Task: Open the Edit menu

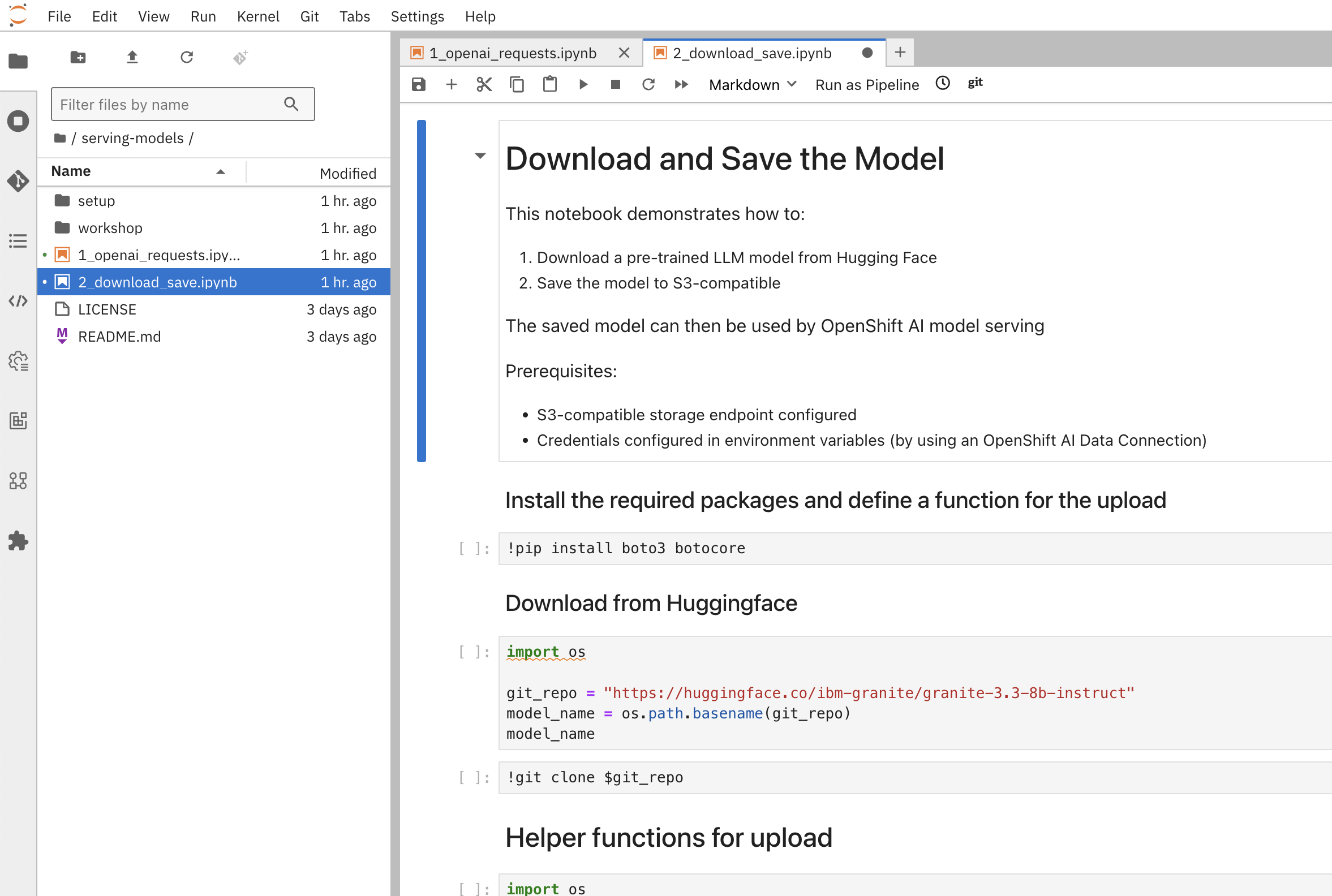Action: (x=105, y=16)
